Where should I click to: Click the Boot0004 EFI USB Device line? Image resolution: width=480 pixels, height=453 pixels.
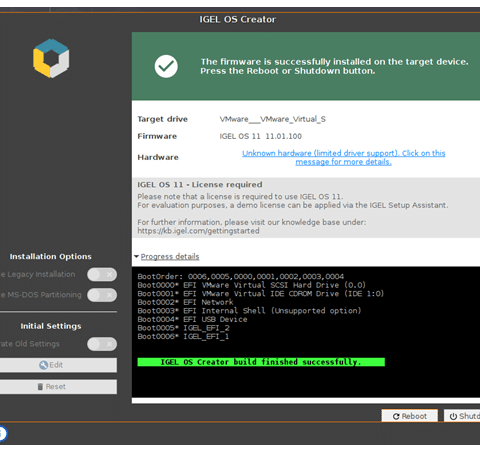(192, 319)
